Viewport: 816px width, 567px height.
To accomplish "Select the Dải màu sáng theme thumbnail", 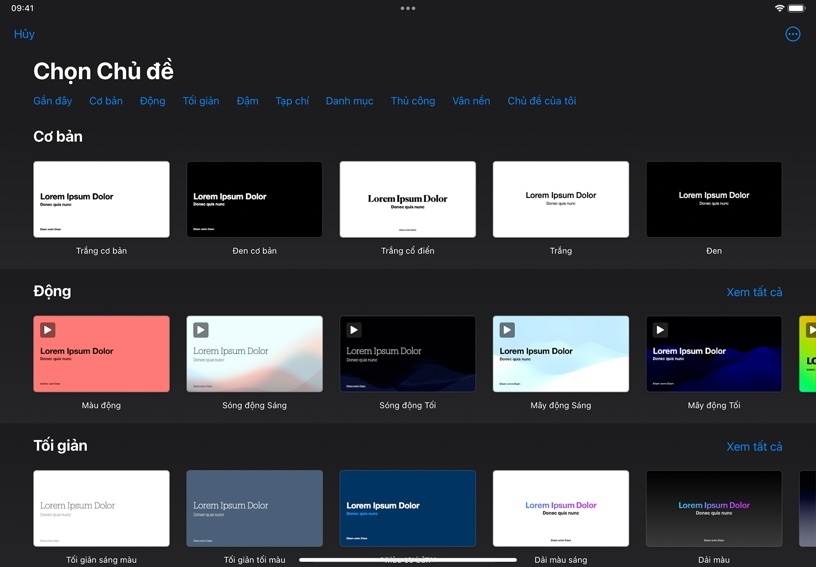I will (560, 508).
